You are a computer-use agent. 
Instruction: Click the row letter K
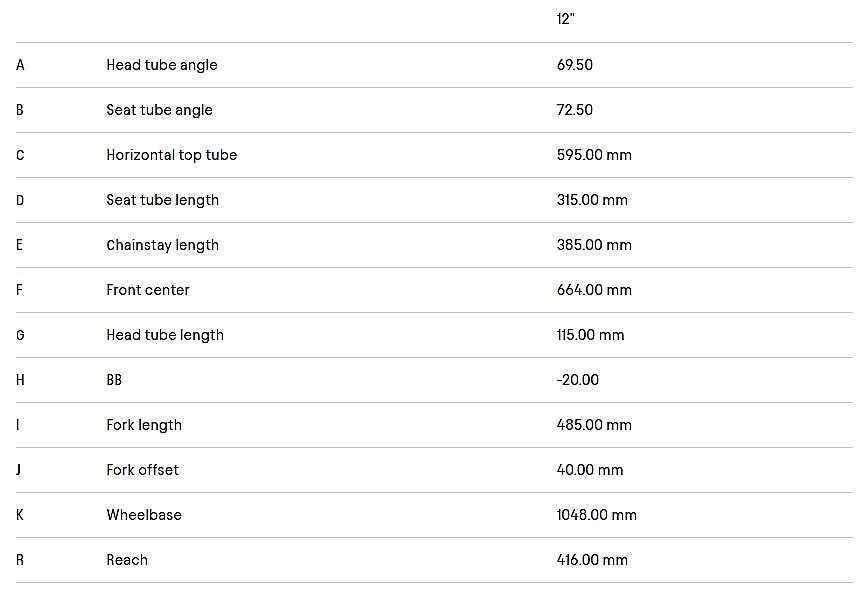(x=20, y=515)
